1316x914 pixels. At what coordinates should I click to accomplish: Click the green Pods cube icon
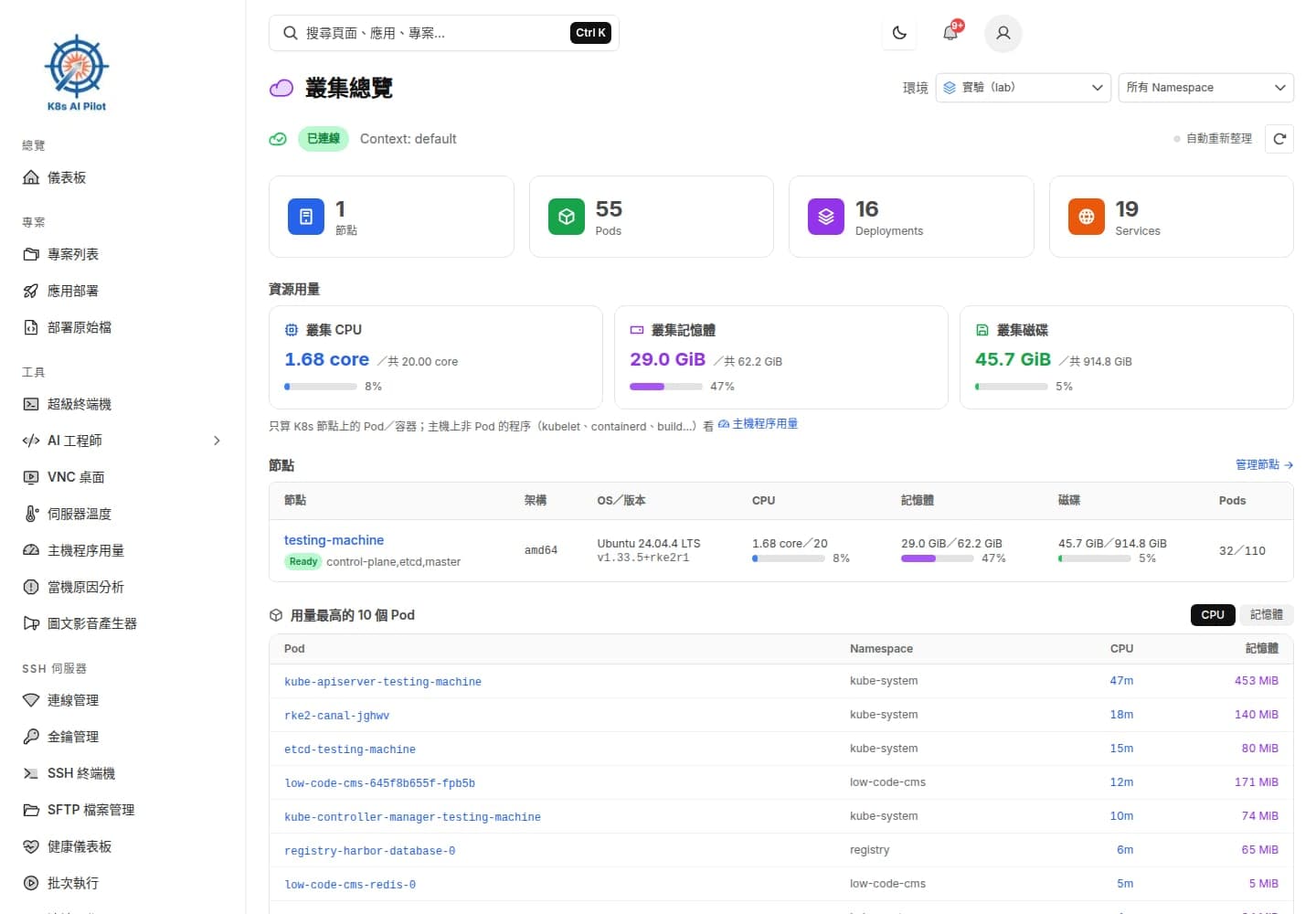tap(567, 217)
